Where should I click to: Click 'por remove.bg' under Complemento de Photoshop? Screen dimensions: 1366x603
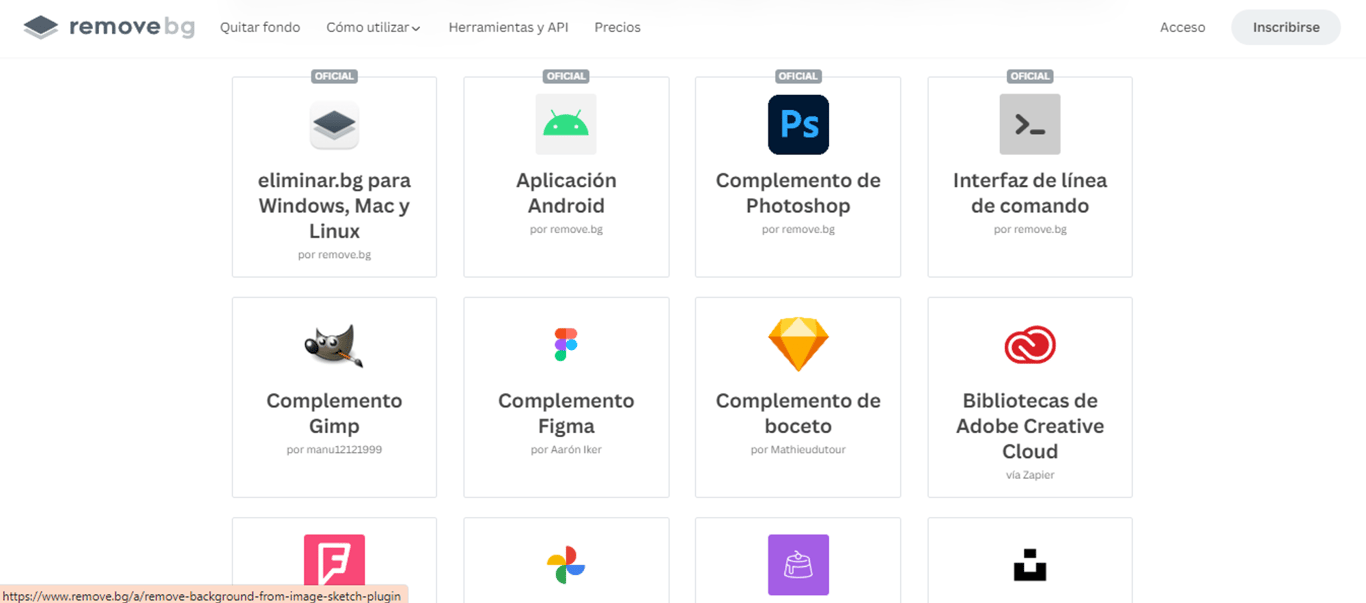(x=798, y=229)
